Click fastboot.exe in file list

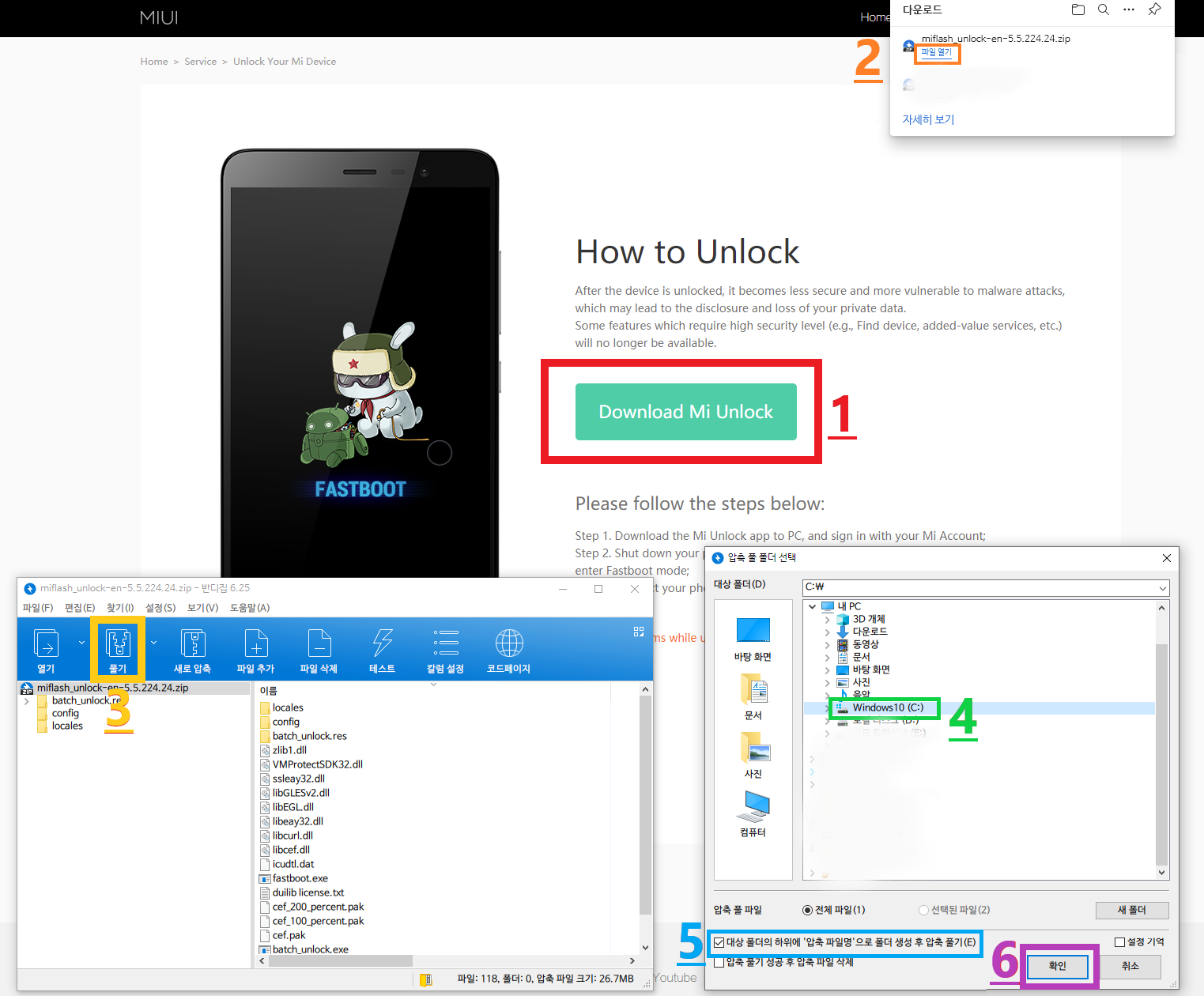[300, 878]
